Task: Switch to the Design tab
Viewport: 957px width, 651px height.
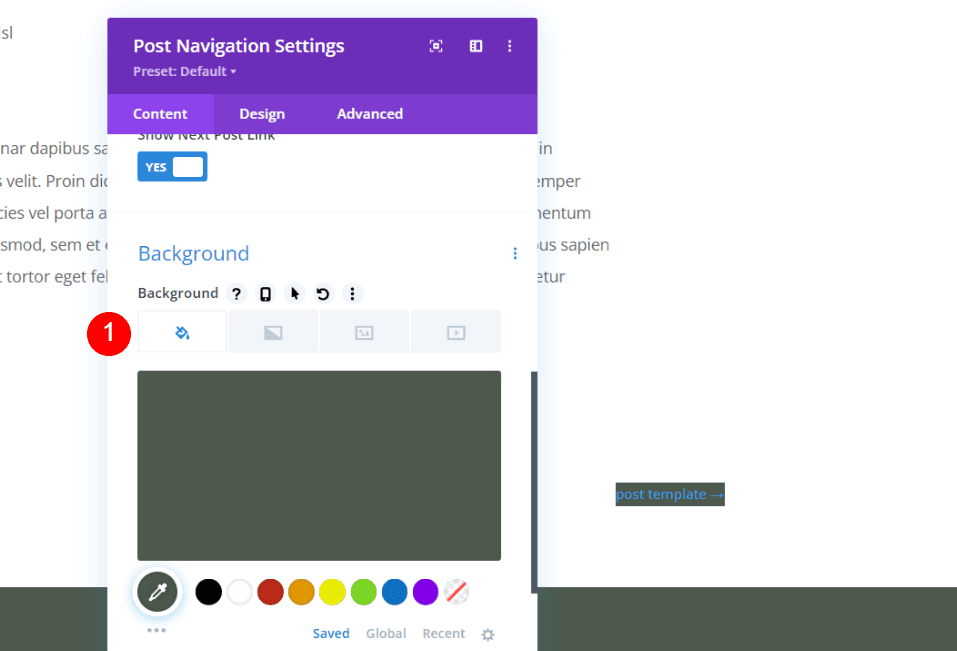Action: [x=262, y=114]
